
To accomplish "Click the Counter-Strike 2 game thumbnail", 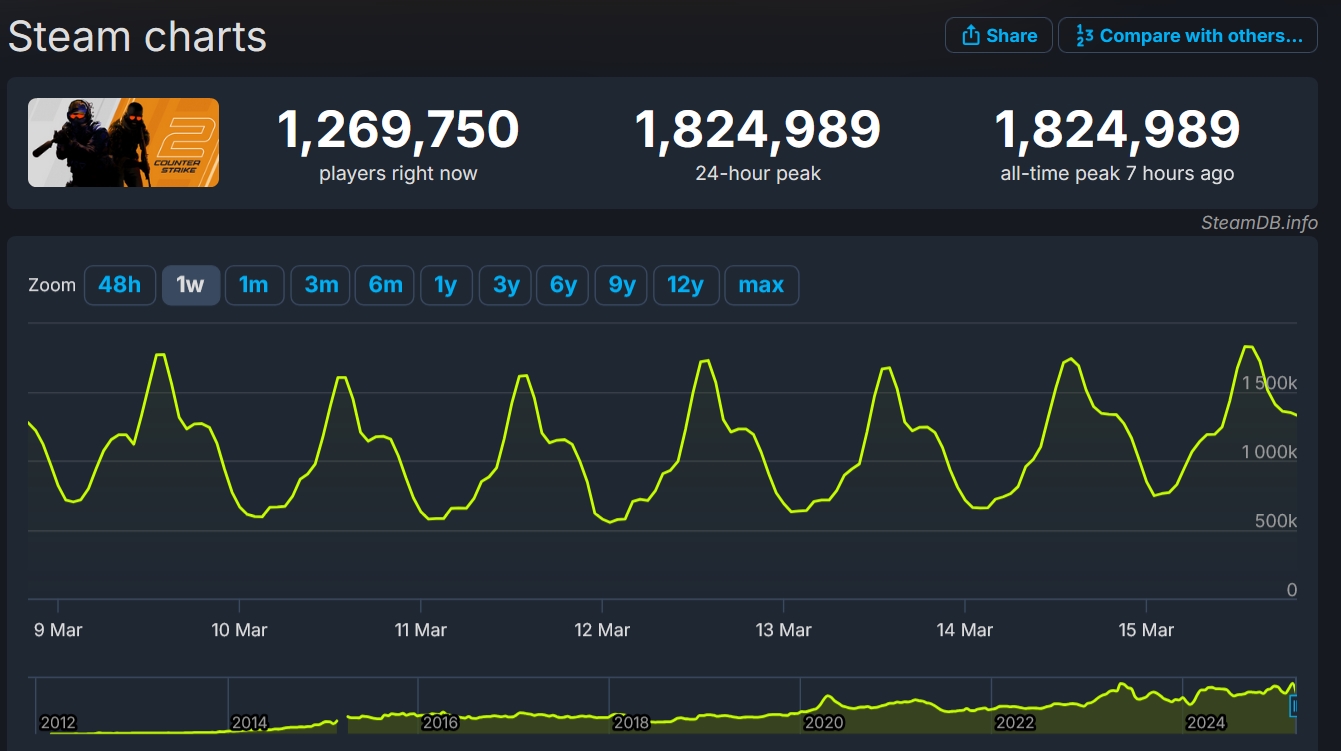I will click(x=123, y=142).
